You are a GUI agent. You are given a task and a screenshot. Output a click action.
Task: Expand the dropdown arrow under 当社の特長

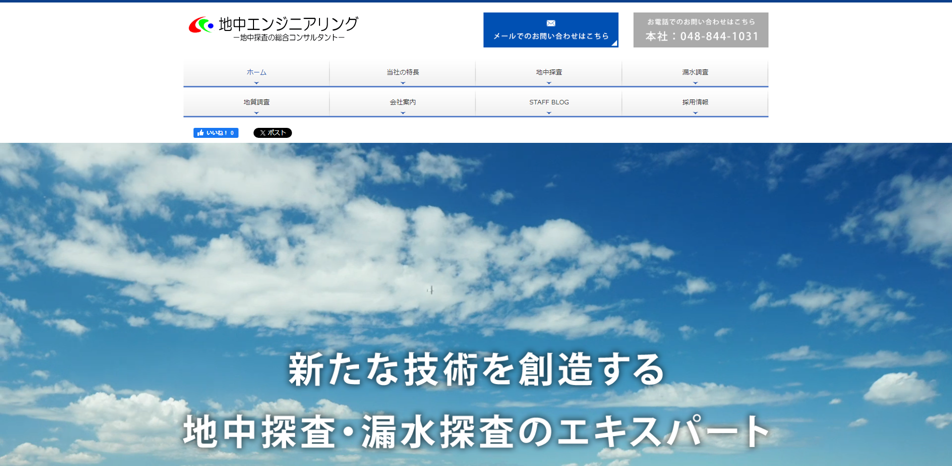[403, 83]
